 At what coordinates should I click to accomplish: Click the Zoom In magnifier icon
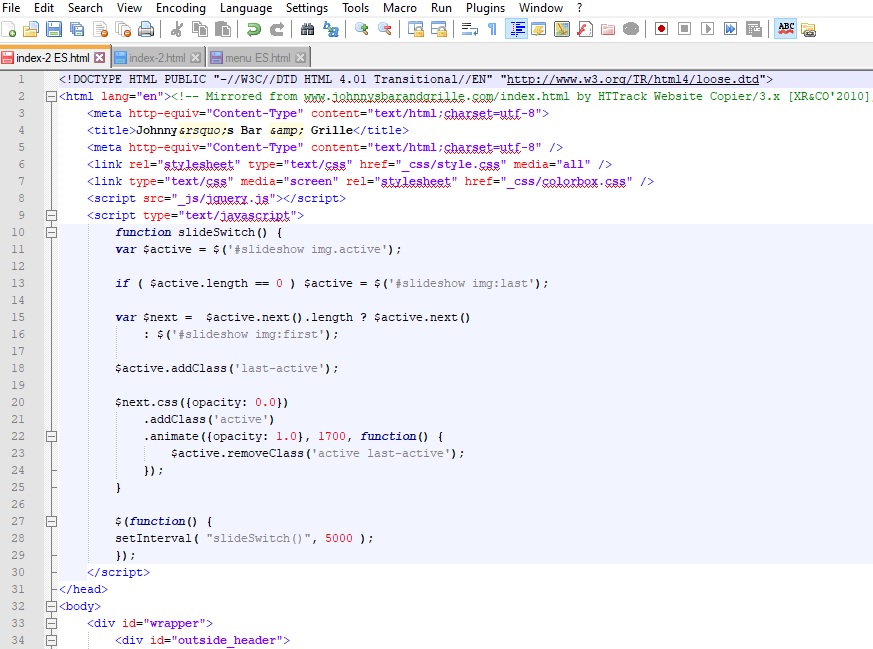click(361, 29)
